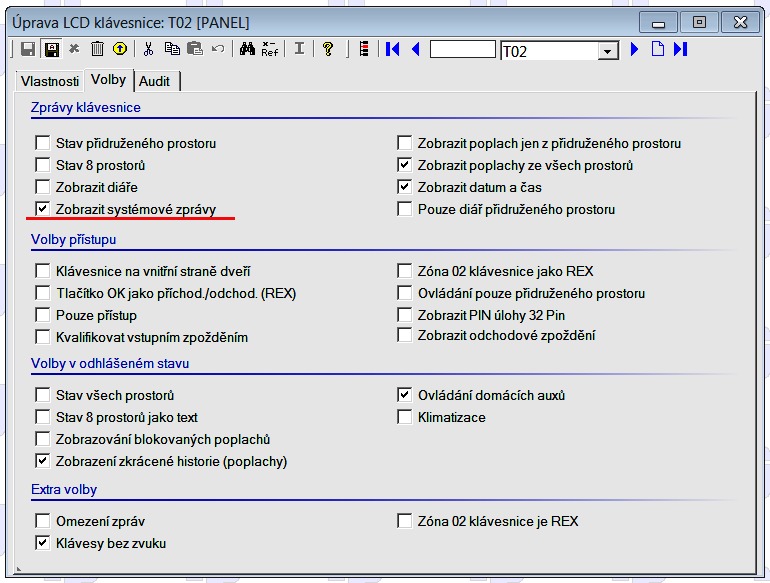
Task: Click the scissors cut icon
Action: [x=149, y=49]
